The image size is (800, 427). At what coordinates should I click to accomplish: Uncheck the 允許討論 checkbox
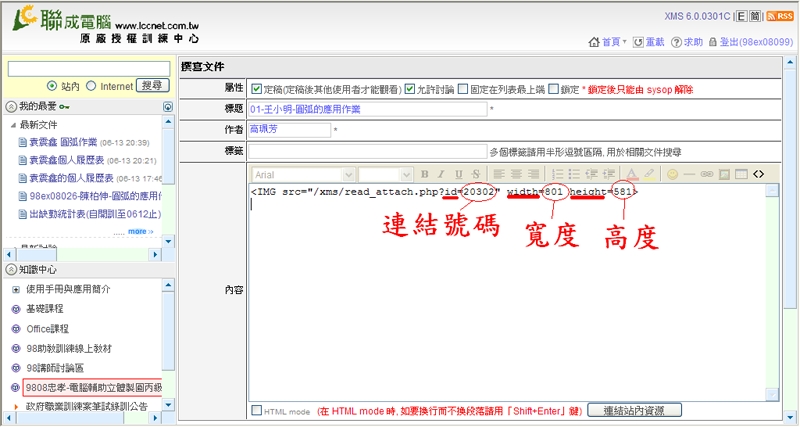[x=410, y=88]
